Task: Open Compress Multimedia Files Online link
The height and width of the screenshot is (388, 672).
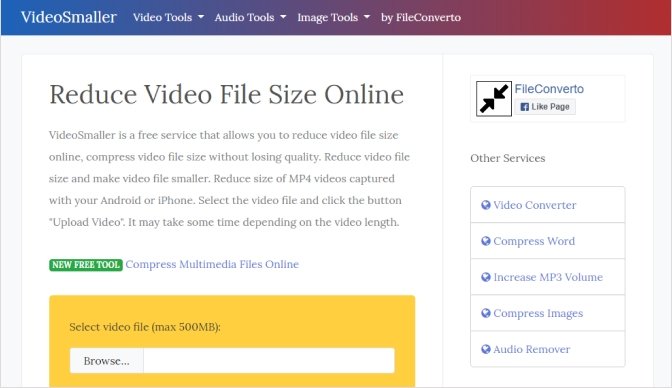Action: pos(212,264)
